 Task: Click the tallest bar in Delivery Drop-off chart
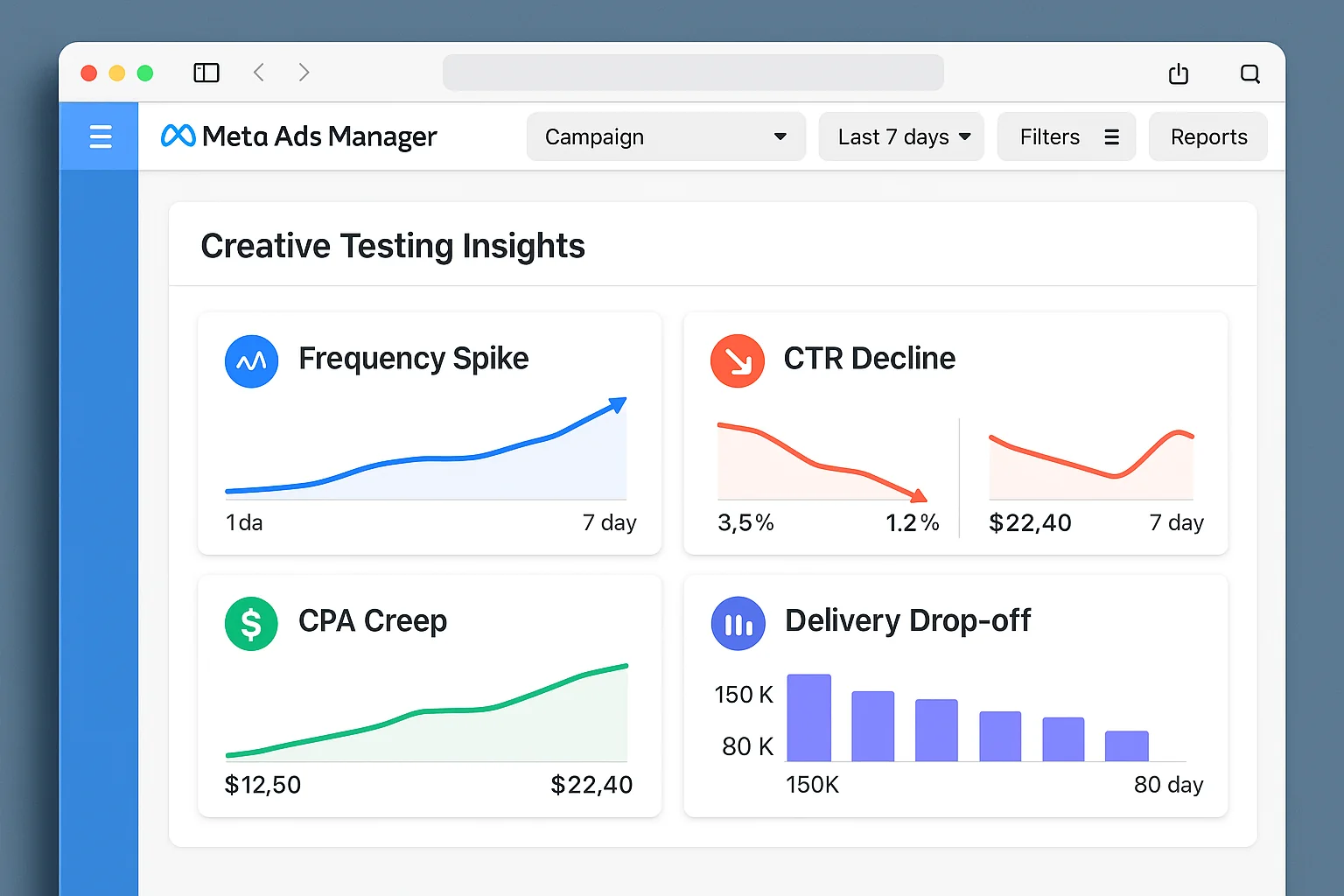(x=808, y=717)
